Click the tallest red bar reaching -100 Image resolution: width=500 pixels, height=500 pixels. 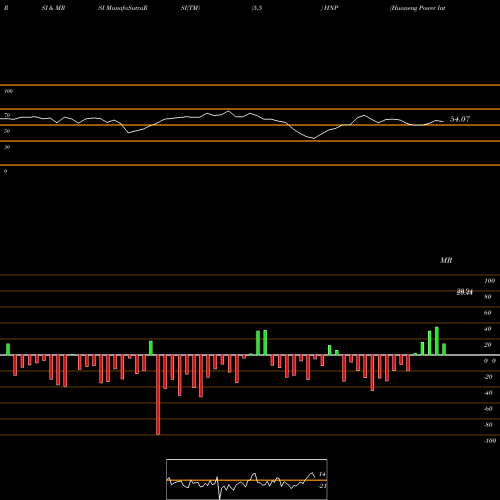click(158, 395)
